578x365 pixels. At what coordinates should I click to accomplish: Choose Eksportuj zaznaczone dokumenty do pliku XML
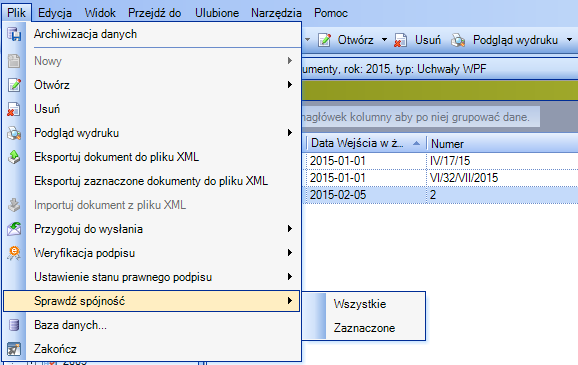pos(152,181)
